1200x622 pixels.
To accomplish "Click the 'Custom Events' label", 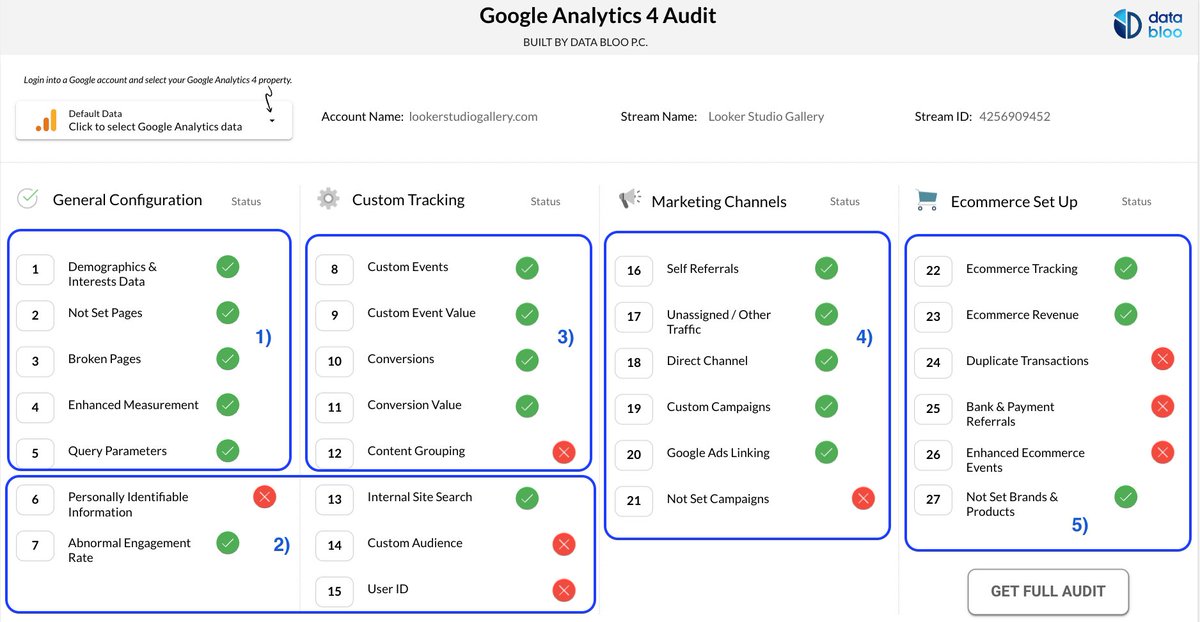I will 408,267.
